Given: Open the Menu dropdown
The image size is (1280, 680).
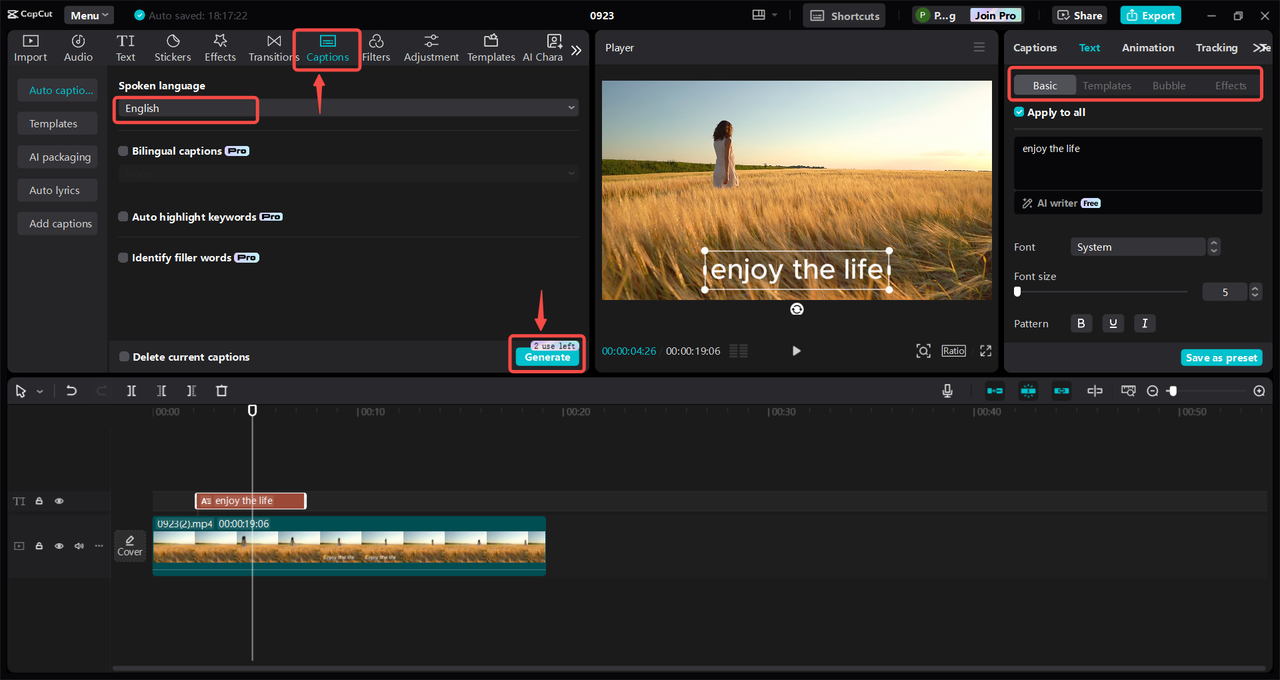Looking at the screenshot, I should coord(89,16).
